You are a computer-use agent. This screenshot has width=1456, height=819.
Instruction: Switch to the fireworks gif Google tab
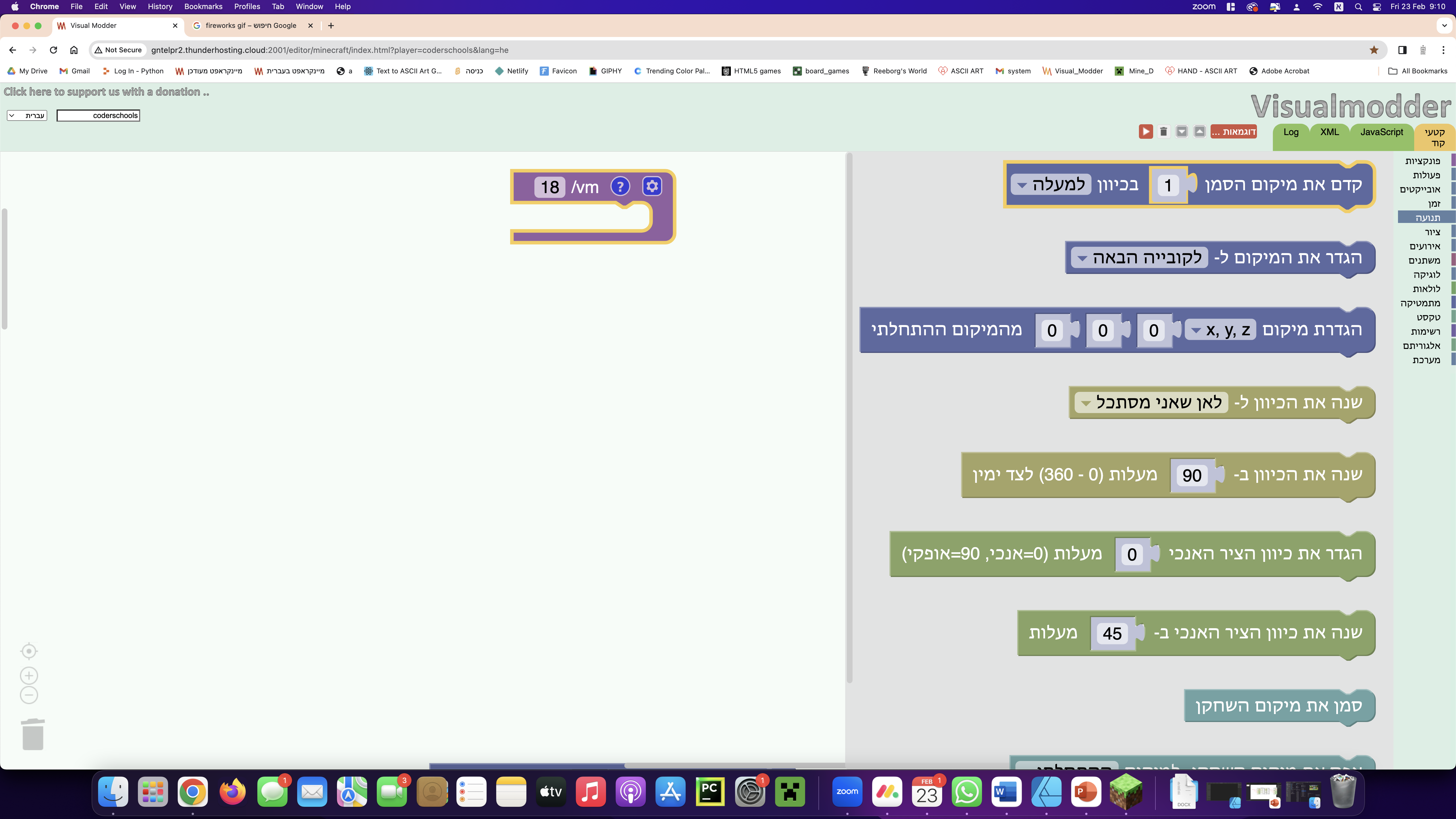[x=252, y=25]
